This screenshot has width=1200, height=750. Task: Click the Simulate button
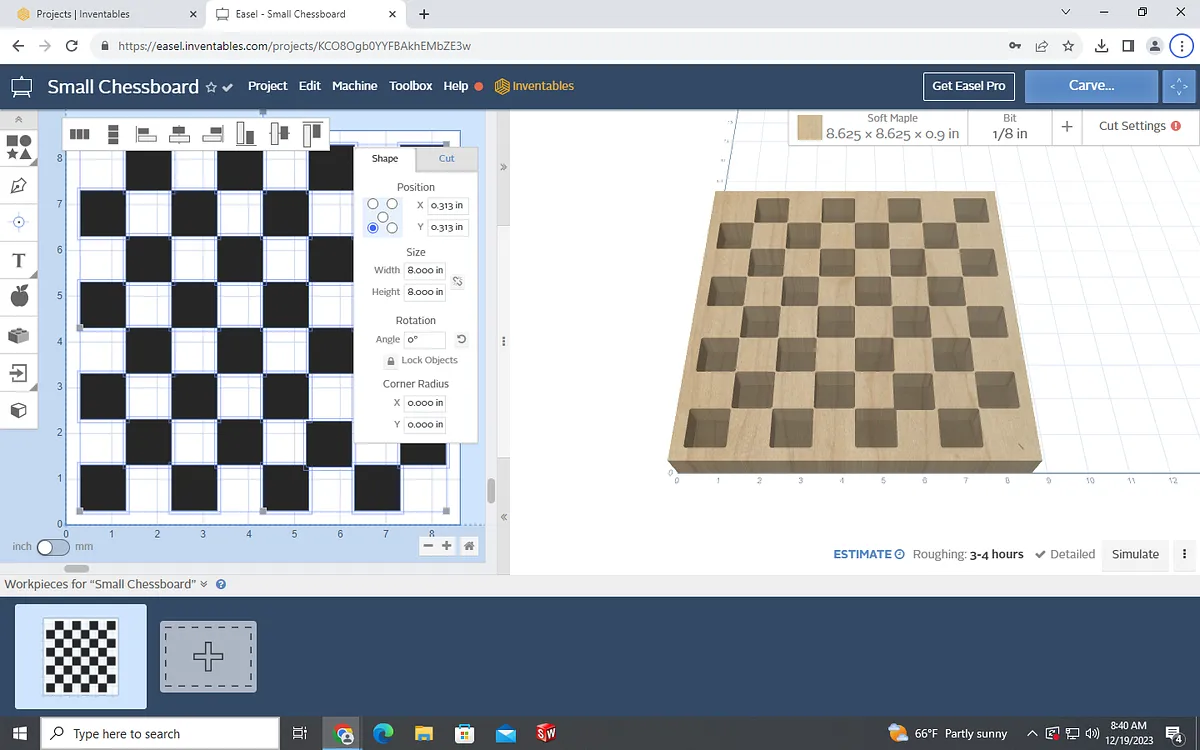(x=1135, y=554)
